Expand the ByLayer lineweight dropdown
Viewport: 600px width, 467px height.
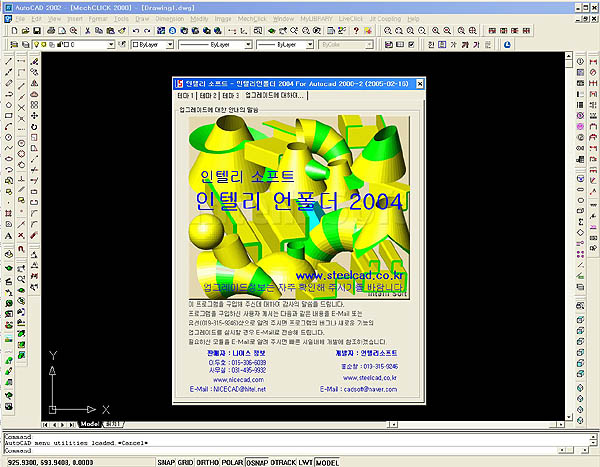[x=310, y=45]
